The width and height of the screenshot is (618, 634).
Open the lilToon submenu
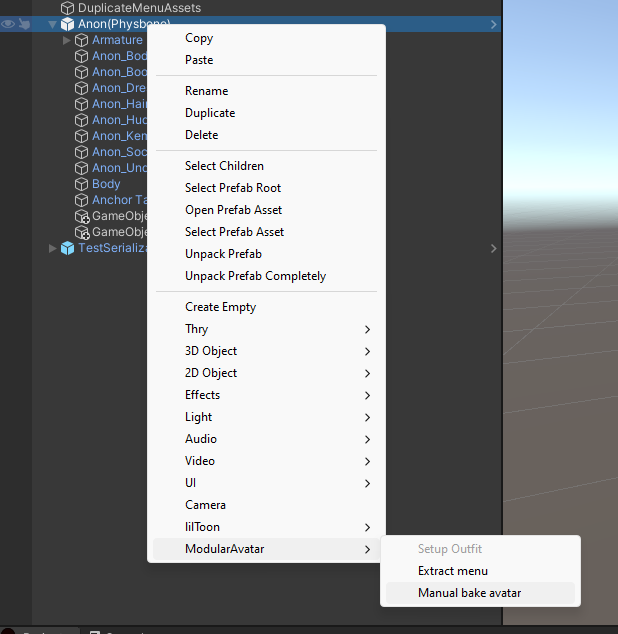266,527
